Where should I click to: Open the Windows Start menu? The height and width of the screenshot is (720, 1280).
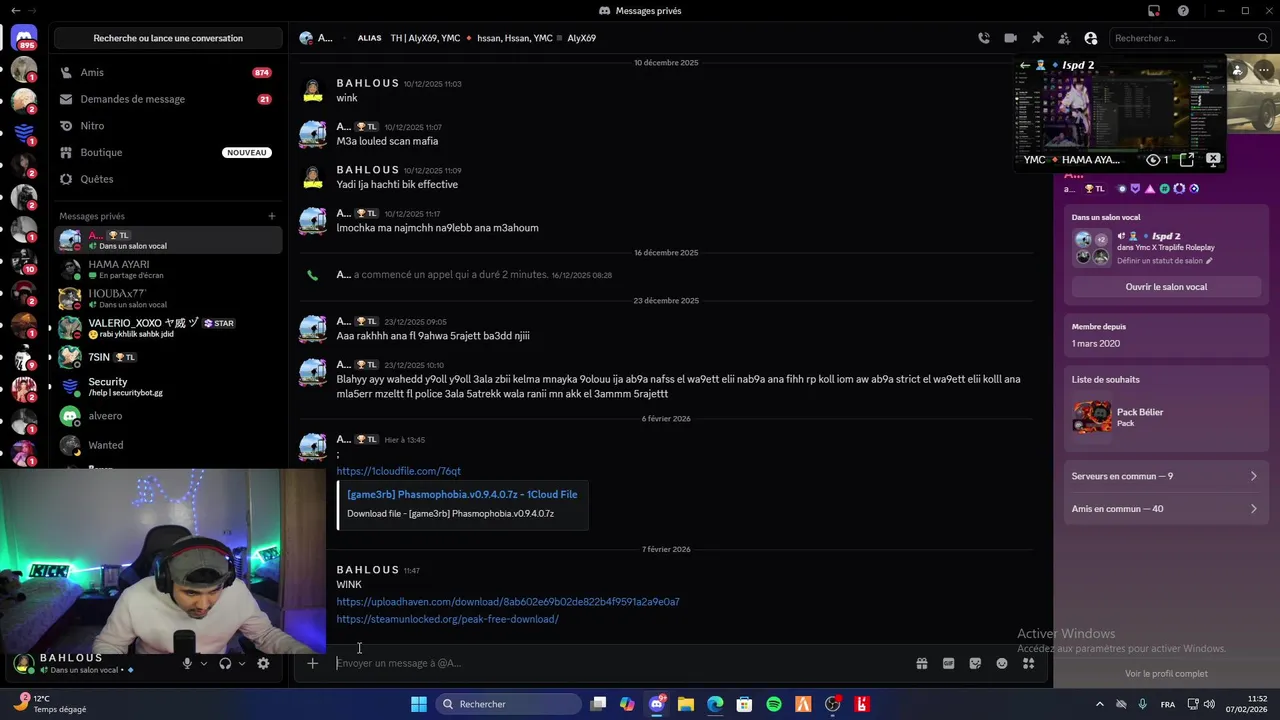[x=419, y=704]
